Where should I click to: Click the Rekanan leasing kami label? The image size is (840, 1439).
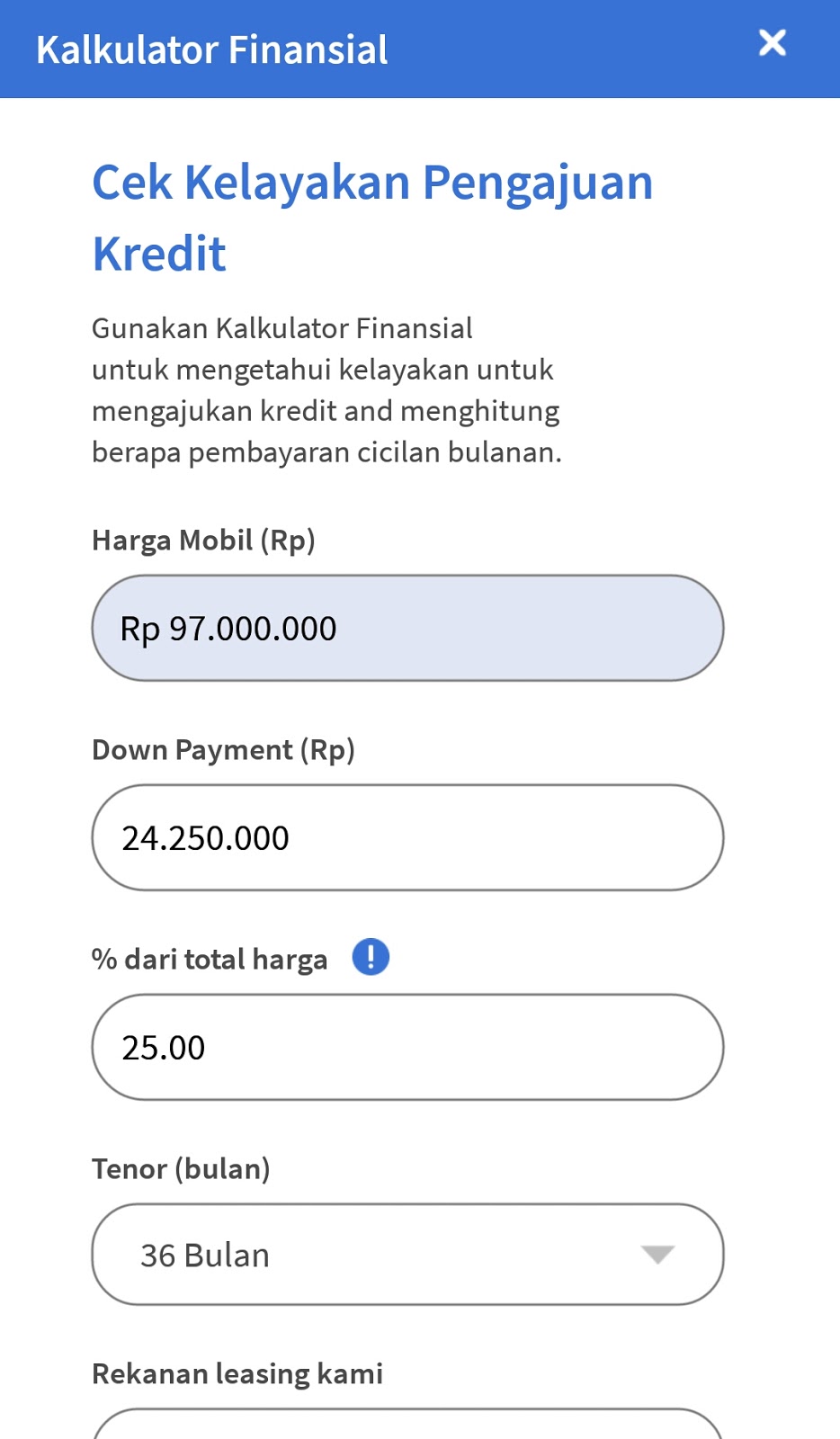coord(237,1374)
